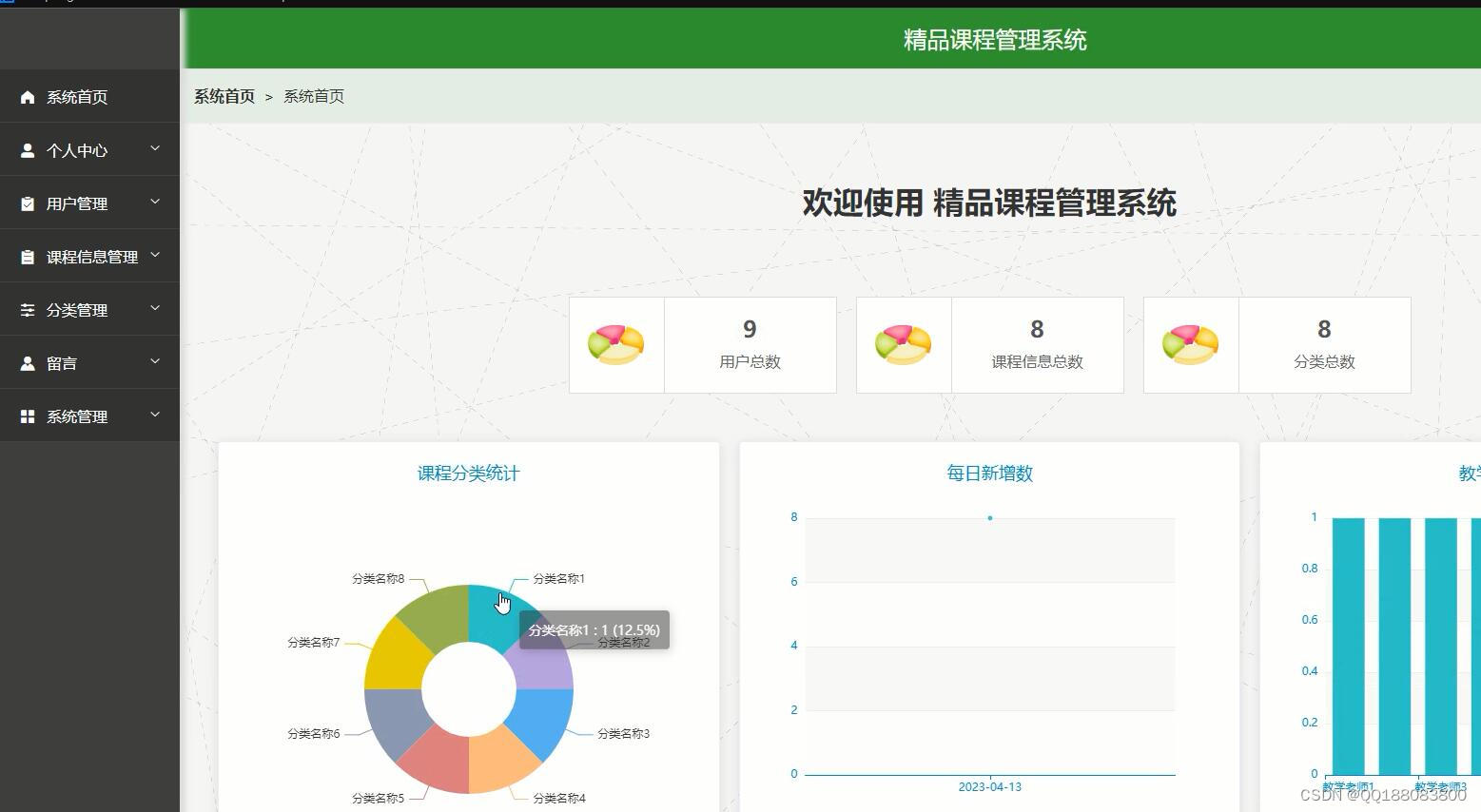Click the 教学老师1 bar in the bar chart
Viewport: 1481px width, 812px height.
(x=1348, y=647)
